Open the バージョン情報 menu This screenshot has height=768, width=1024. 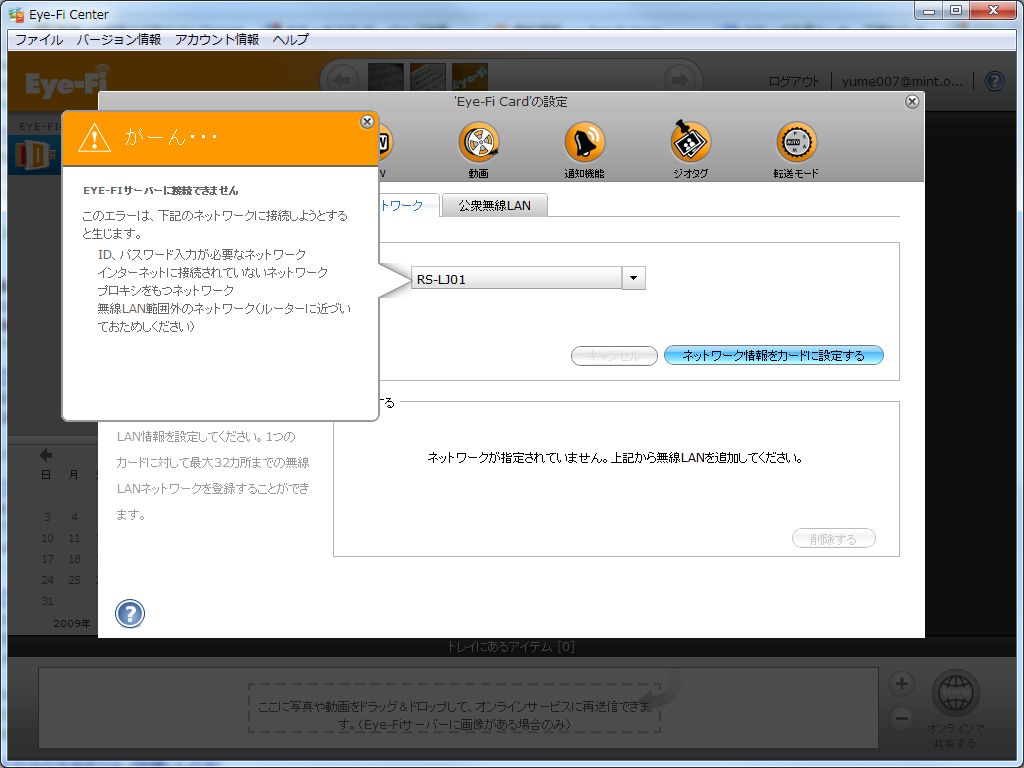[119, 39]
